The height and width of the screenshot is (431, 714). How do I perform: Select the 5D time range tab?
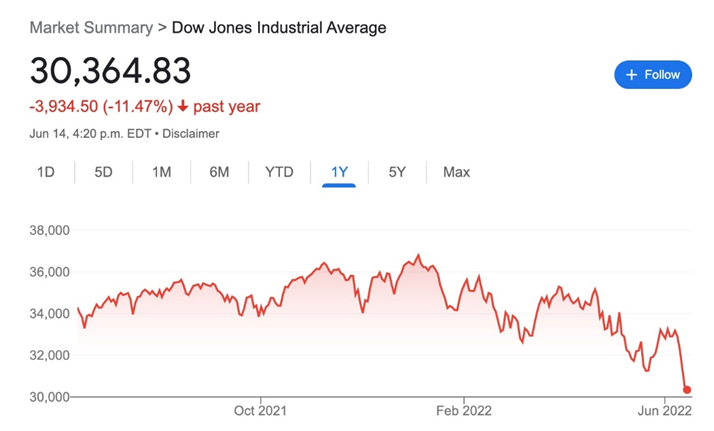click(x=103, y=172)
